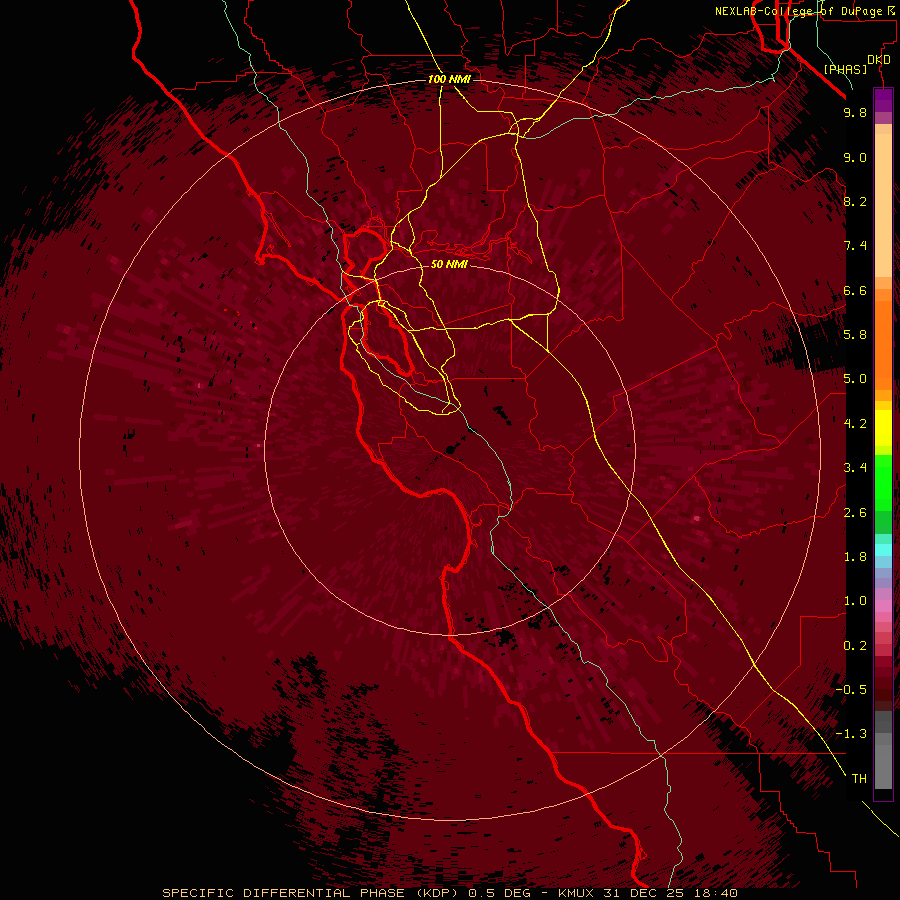Screen dimensions: 900x900
Task: Select the -1.3 scale value
Action: click(x=851, y=734)
